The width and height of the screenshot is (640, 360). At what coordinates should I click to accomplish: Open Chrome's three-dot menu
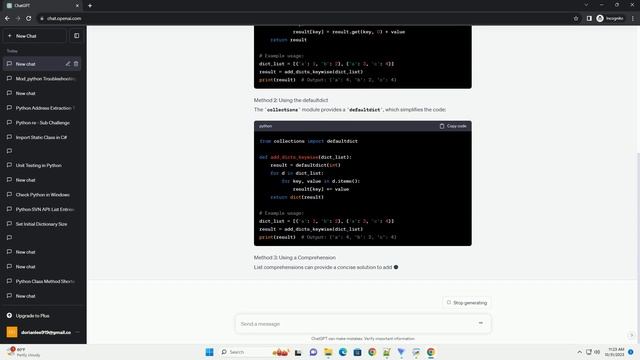pos(633,18)
